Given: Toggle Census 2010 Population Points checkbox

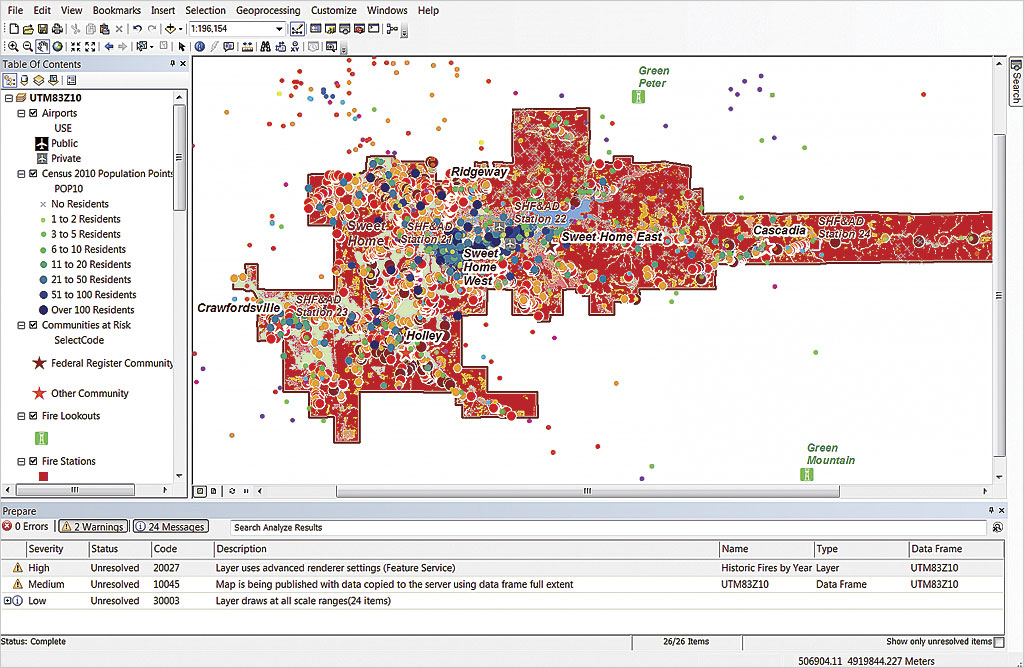Looking at the screenshot, I should point(33,174).
